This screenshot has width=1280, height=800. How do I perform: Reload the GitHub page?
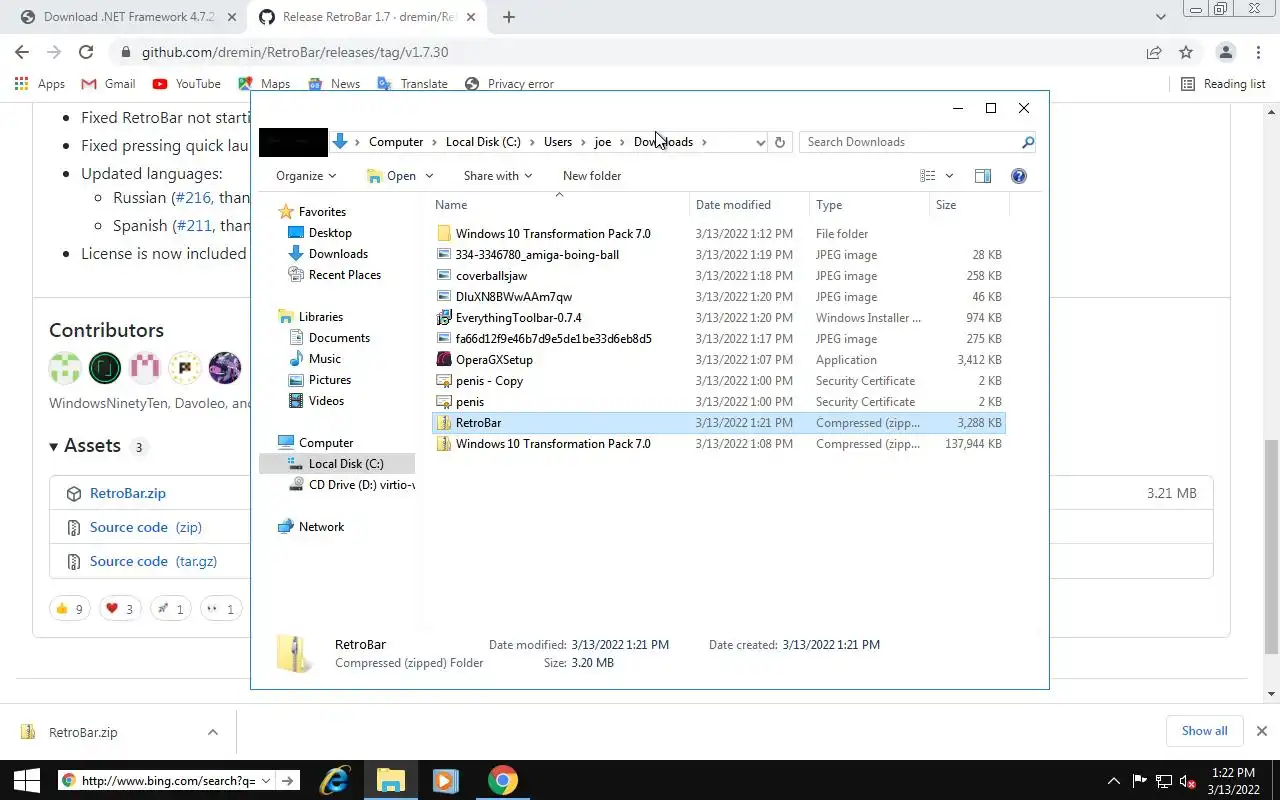point(86,52)
